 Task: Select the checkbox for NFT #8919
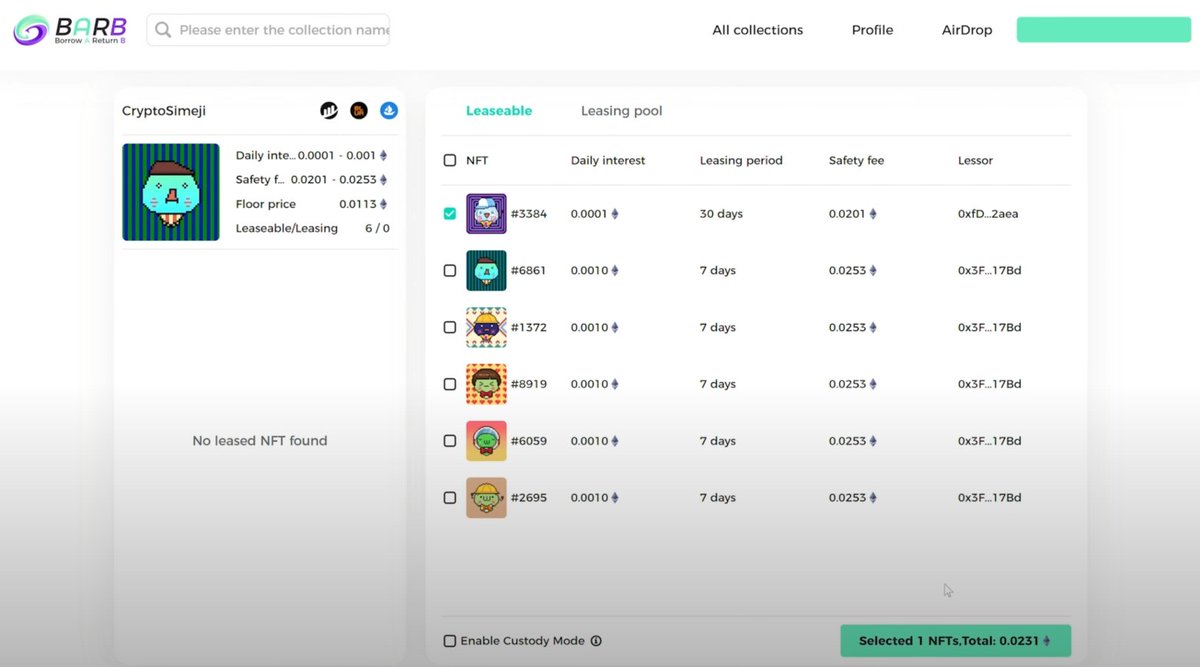(450, 384)
